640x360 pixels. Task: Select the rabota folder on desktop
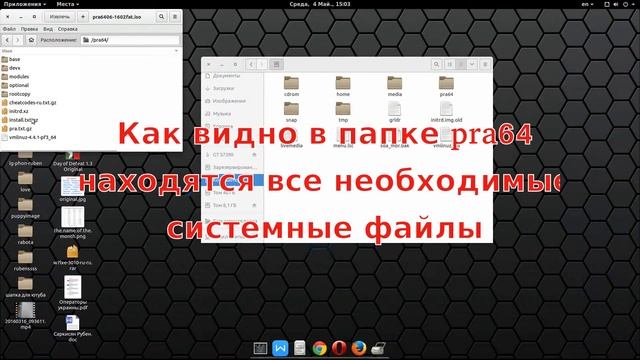(25, 235)
